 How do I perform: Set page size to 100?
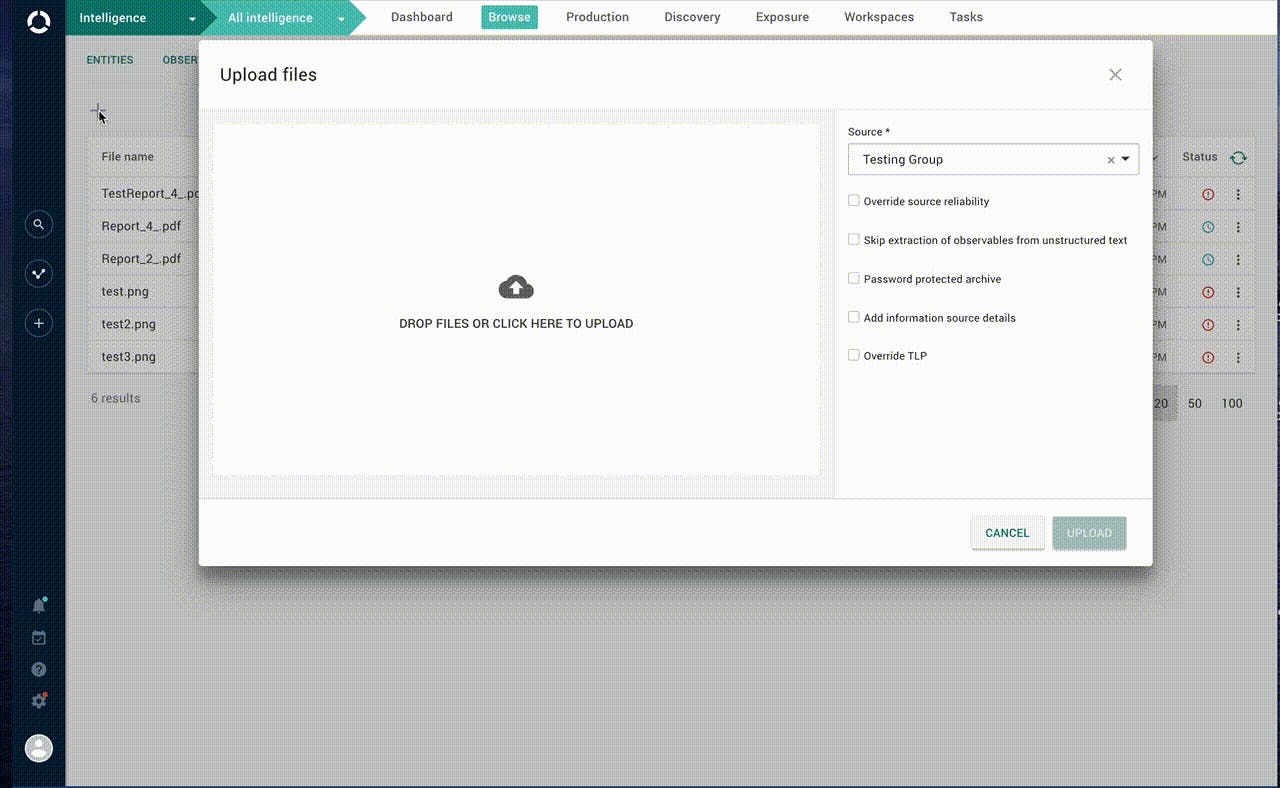point(1232,404)
